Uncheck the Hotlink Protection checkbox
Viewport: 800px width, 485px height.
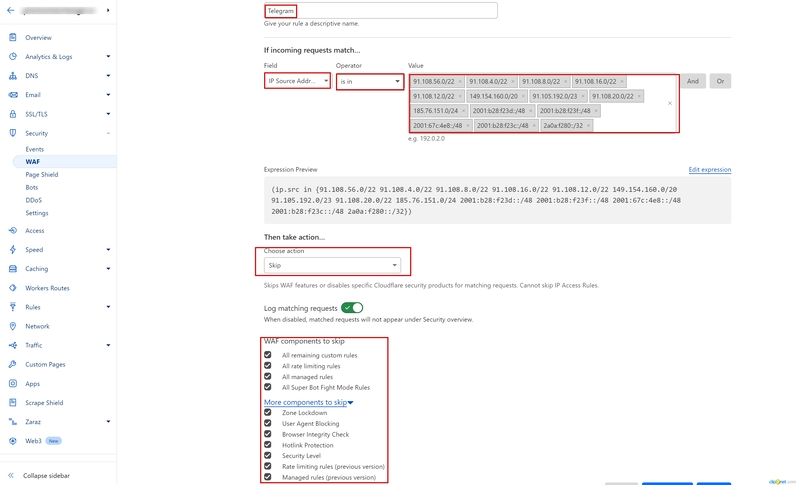(268, 445)
